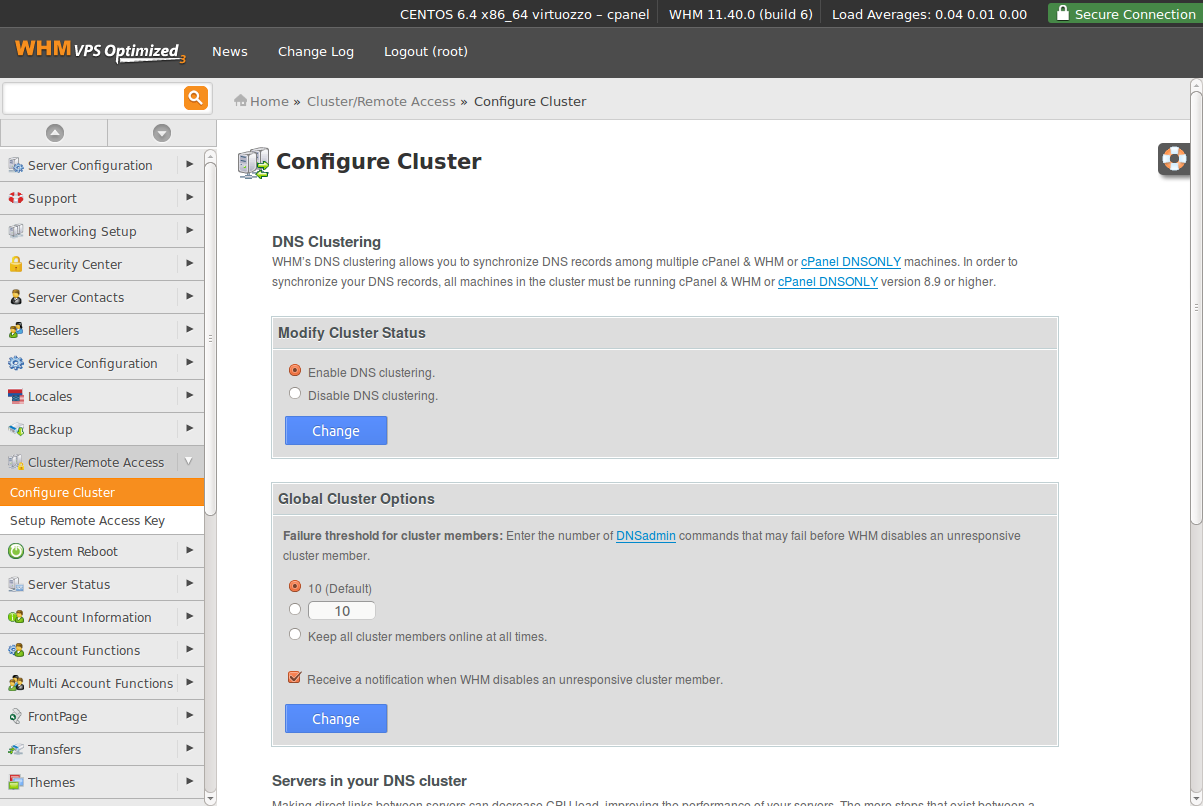The image size is (1203, 806).
Task: Click Change button under Global Cluster Options
Action: click(336, 719)
